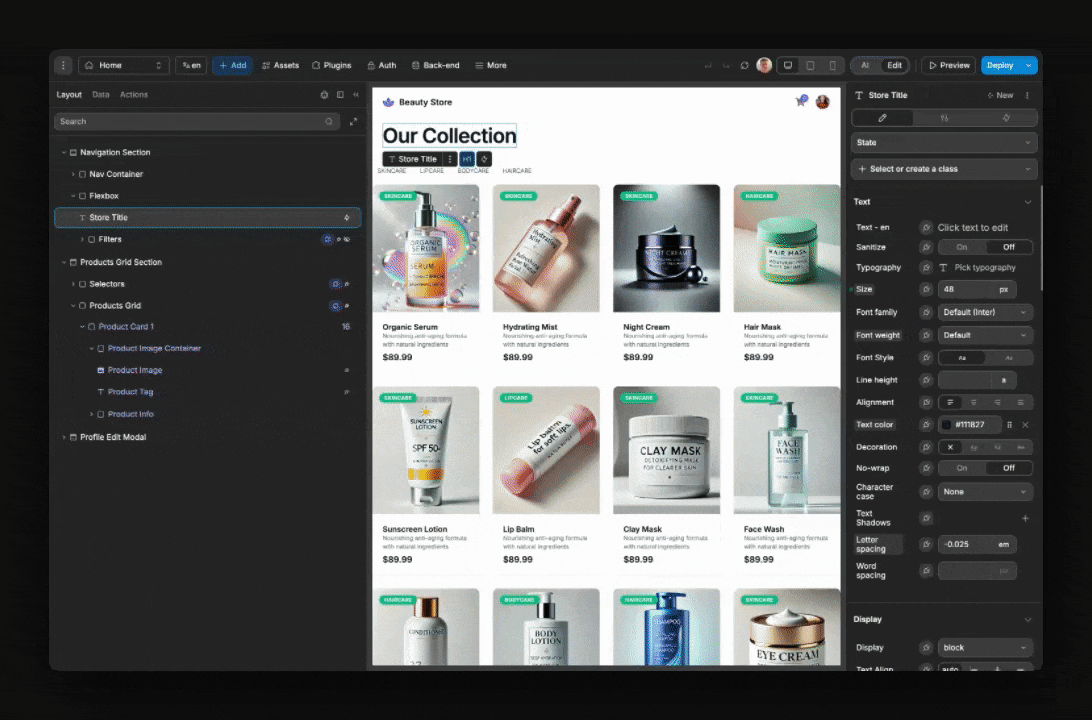Select the left alignment icon
Viewport: 1092px width, 720px height.
click(x=950, y=402)
